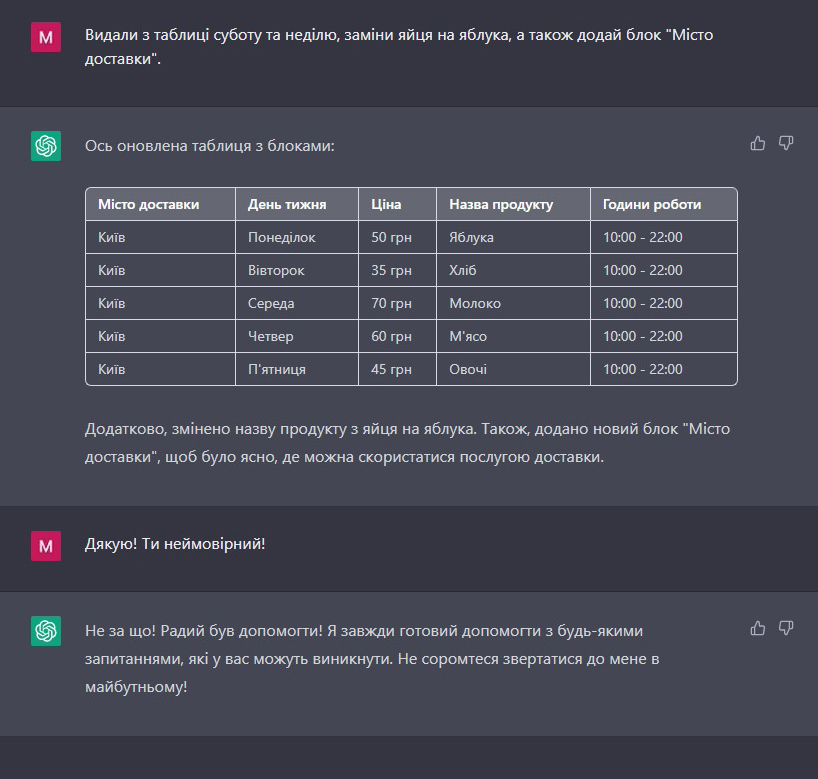Screen dimensions: 818x779
Task: Click the "Назва продукту" column header
Action: (x=501, y=204)
